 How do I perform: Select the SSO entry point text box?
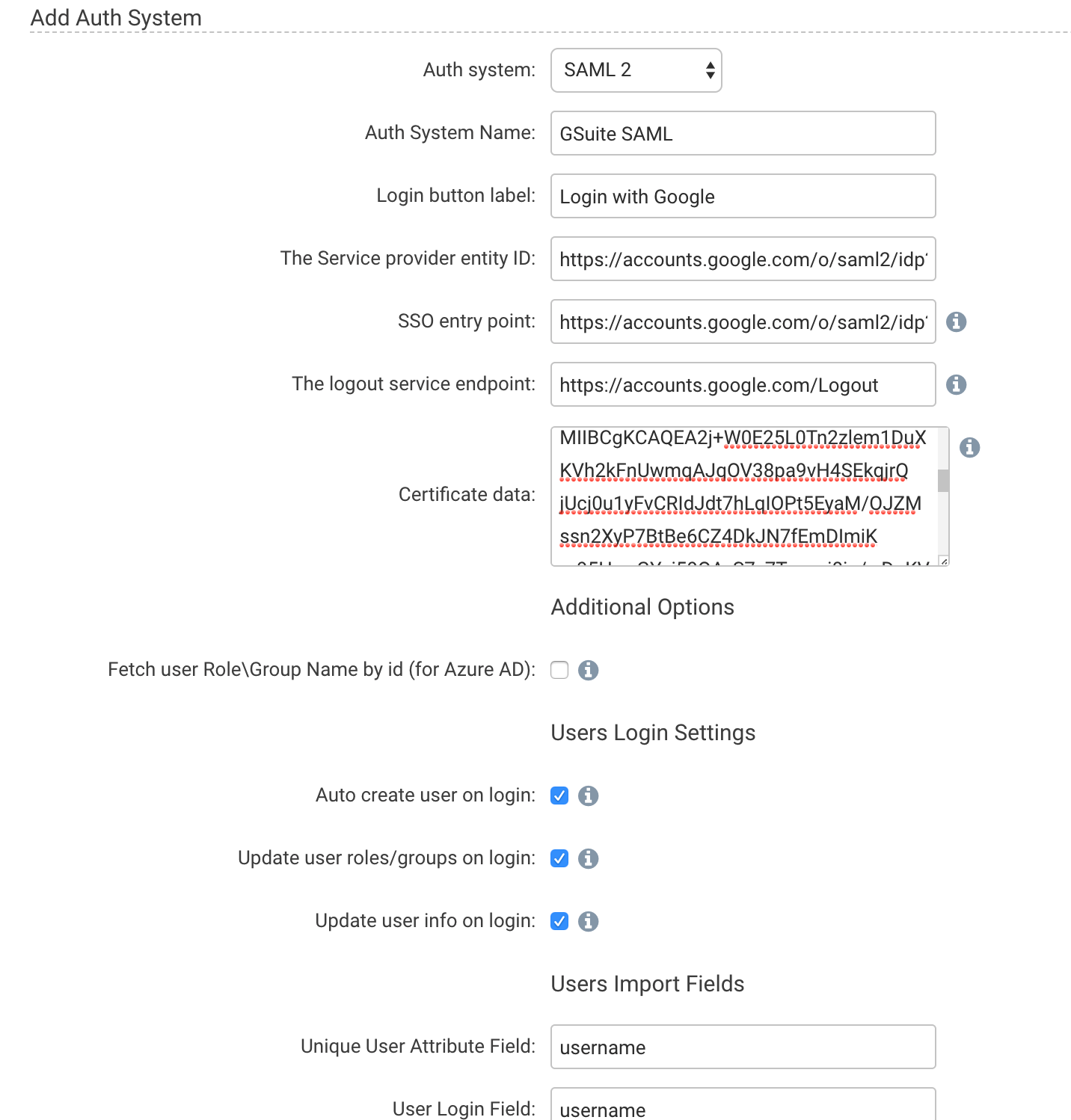(x=743, y=321)
